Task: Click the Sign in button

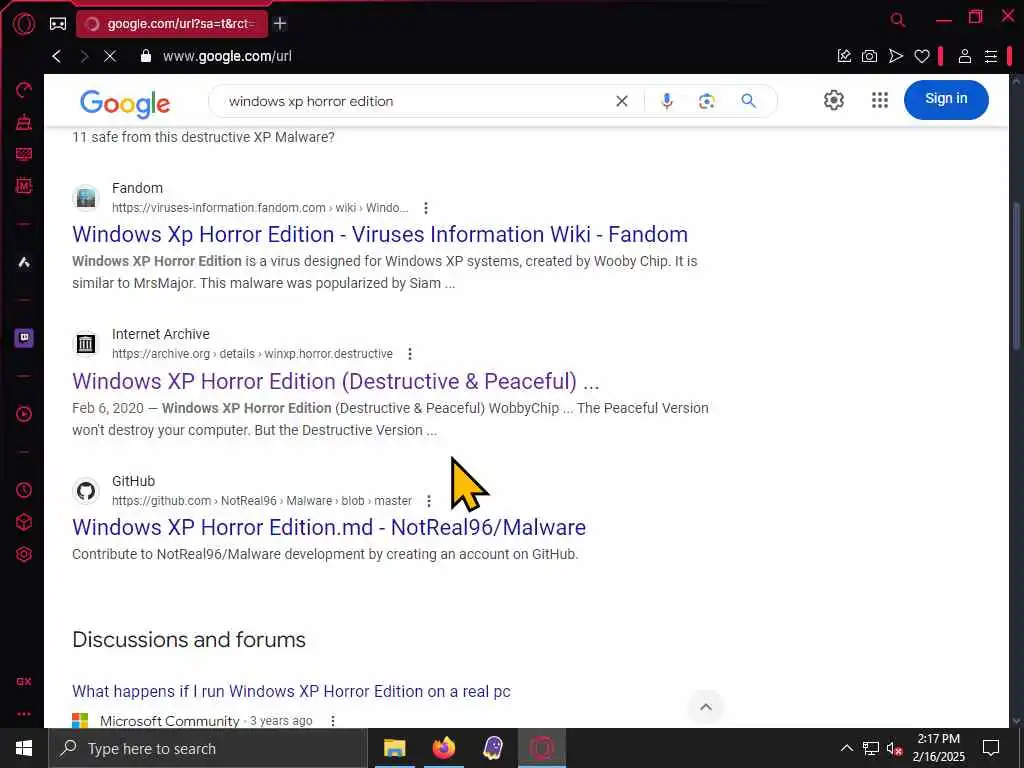Action: pos(946,99)
